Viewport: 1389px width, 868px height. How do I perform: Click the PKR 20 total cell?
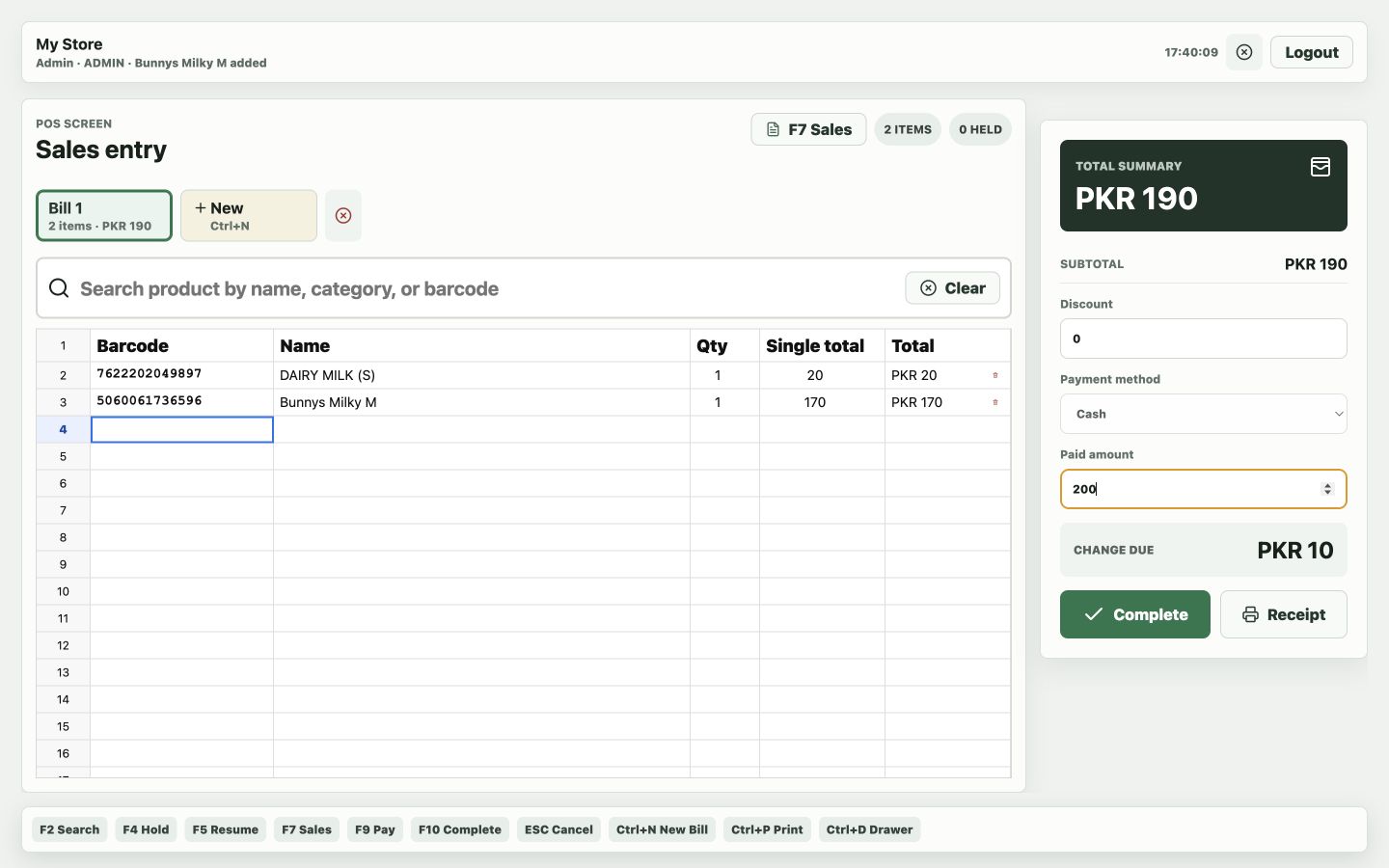coord(948,375)
